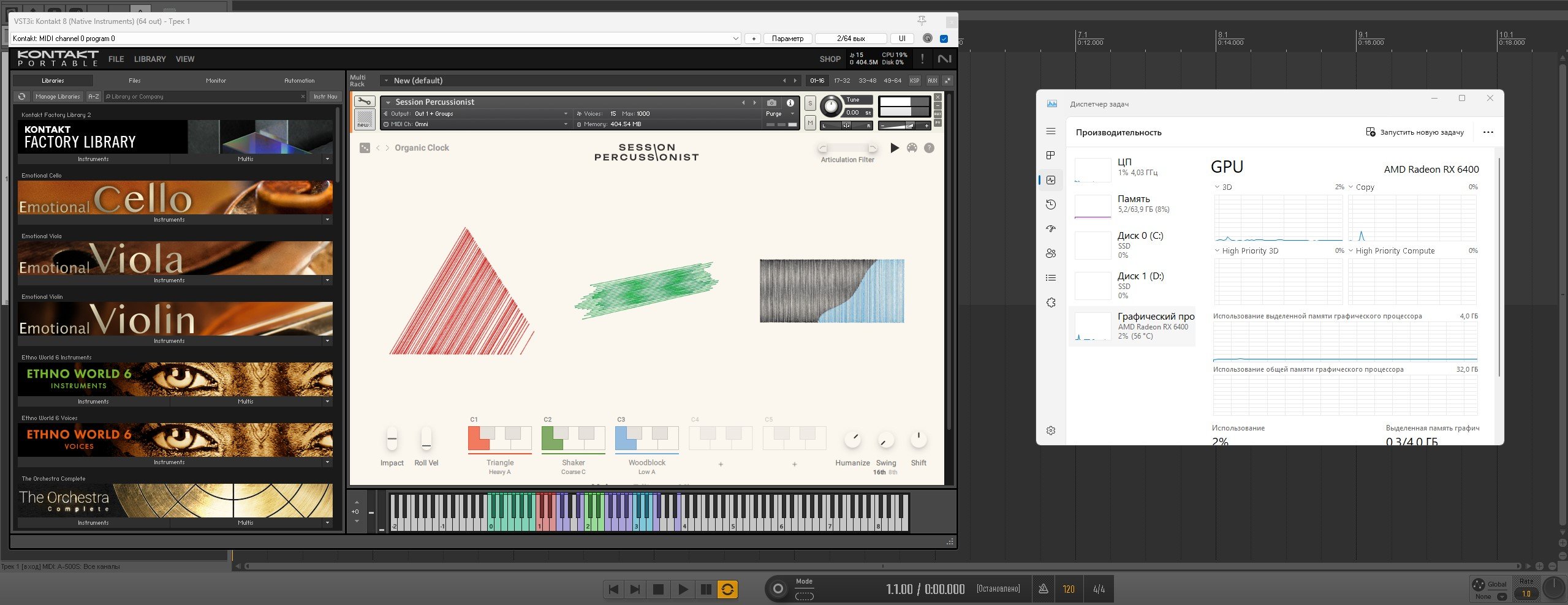Click the Instr Nav button
Screen dimensions: 1568x605
[325, 96]
